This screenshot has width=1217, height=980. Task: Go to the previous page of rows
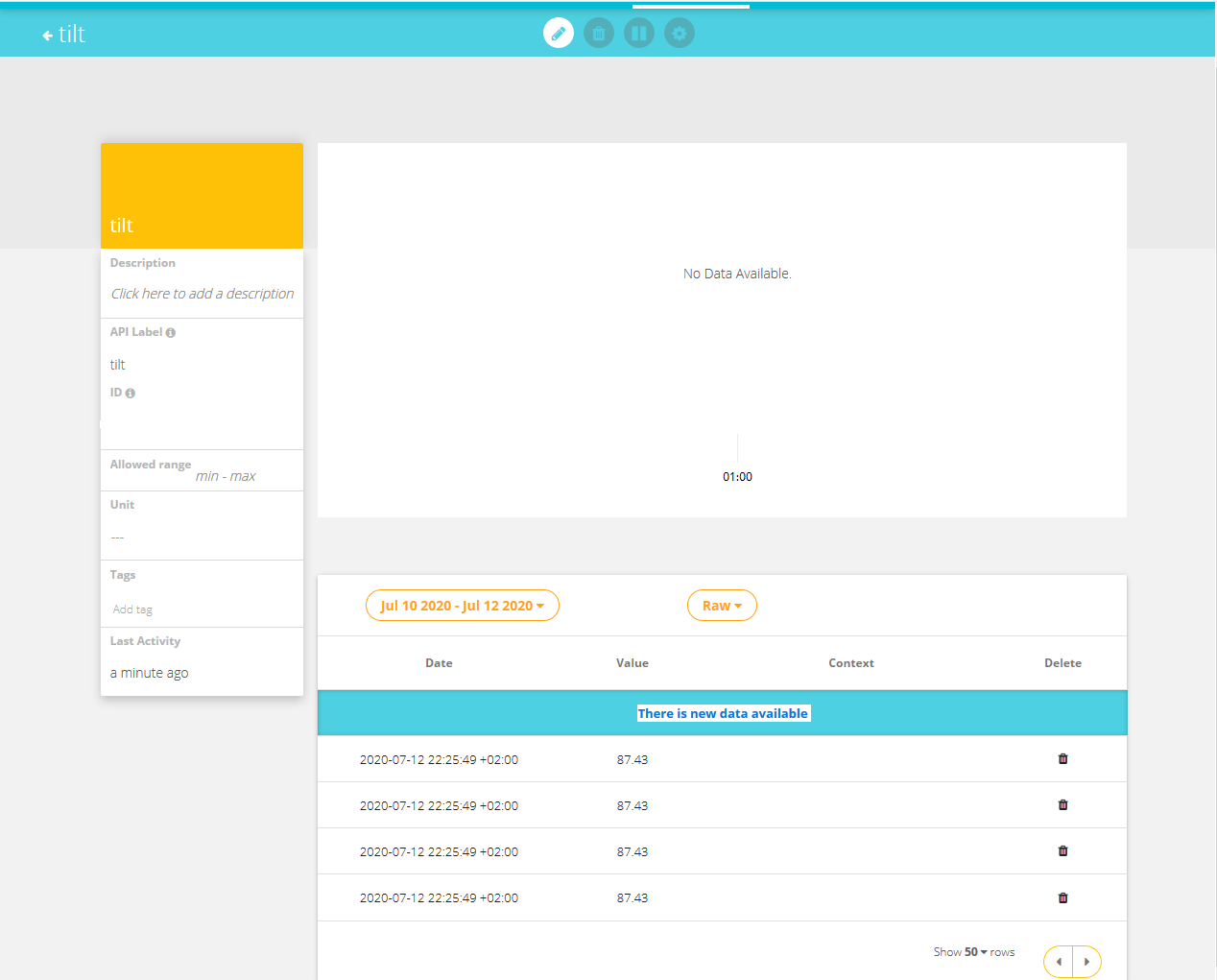[x=1059, y=962]
